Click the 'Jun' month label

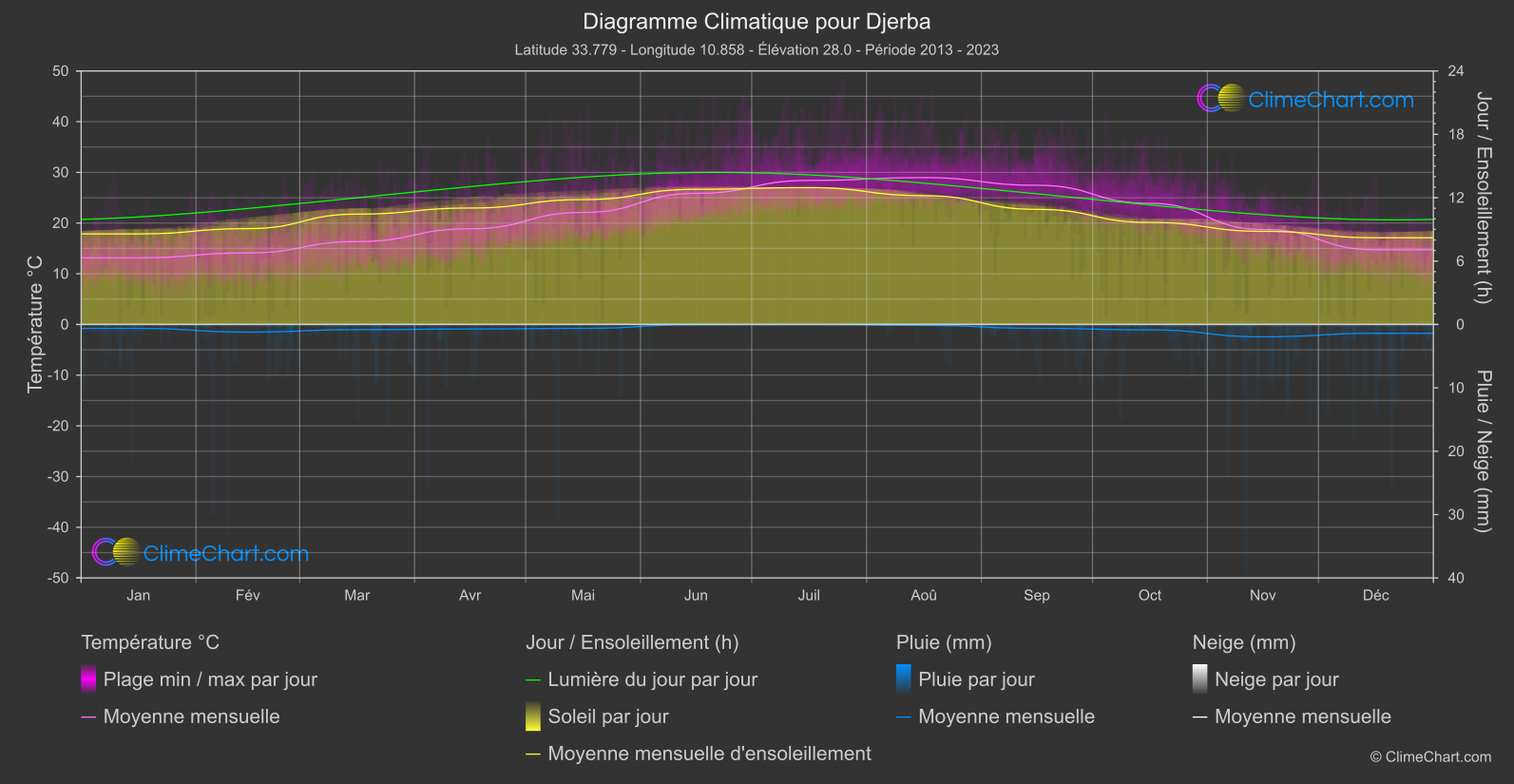(697, 595)
